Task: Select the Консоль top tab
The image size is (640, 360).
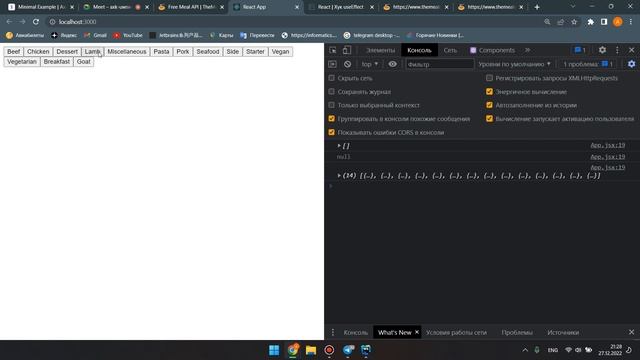Action: point(419,50)
